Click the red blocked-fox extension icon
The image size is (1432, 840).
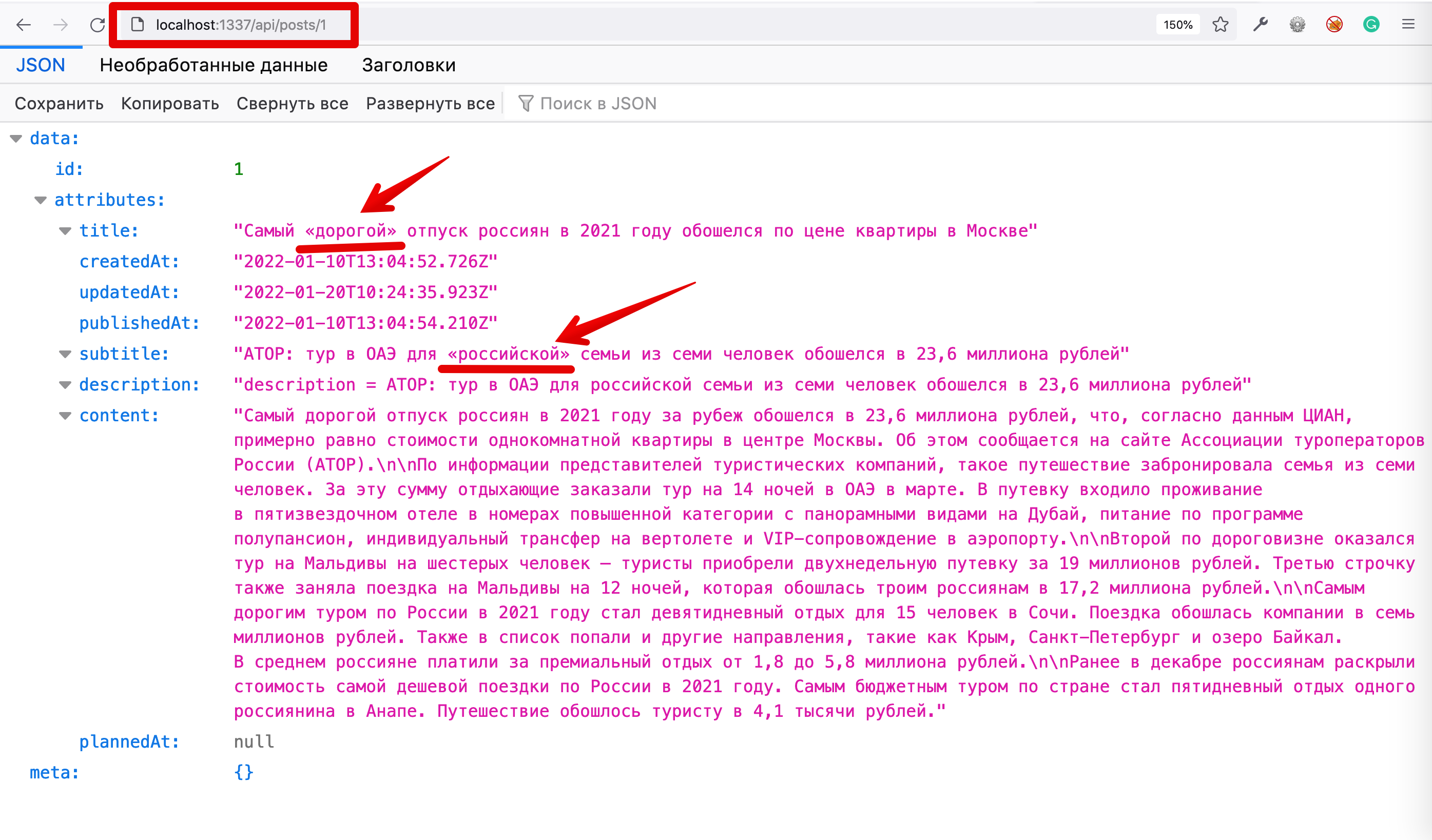click(x=1333, y=25)
